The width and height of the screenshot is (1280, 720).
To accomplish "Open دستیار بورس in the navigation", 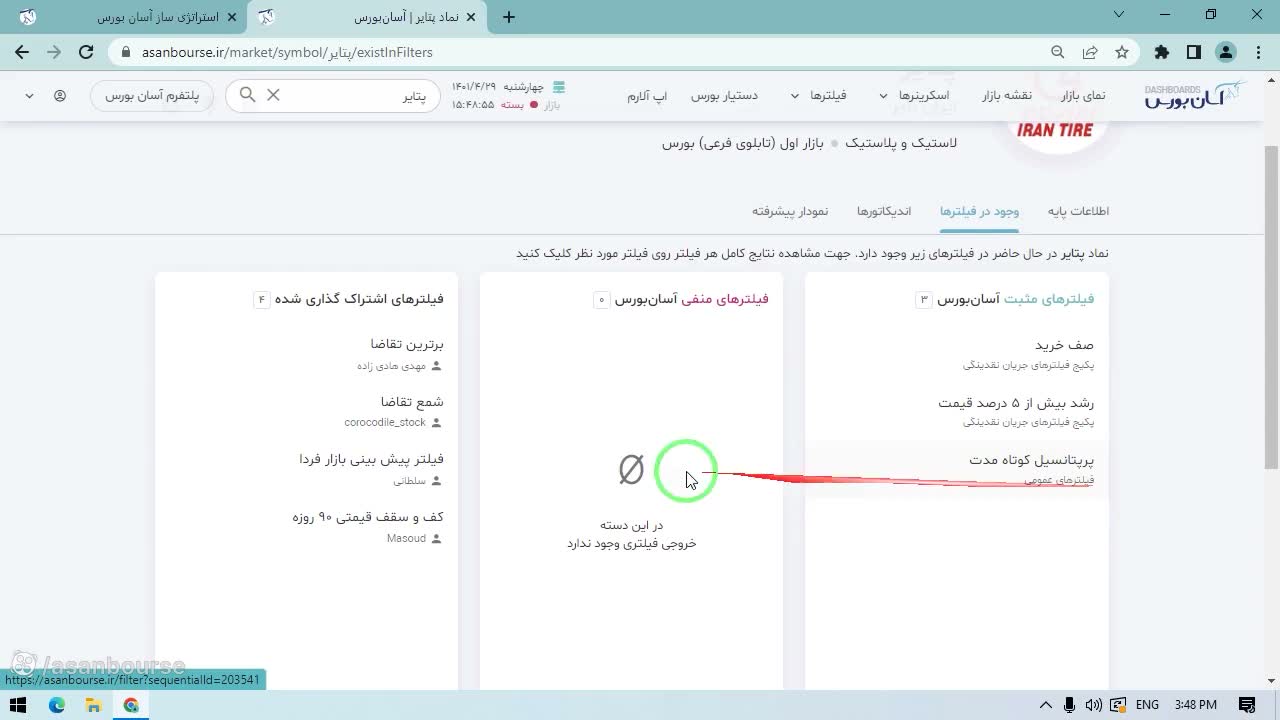I will [x=724, y=95].
